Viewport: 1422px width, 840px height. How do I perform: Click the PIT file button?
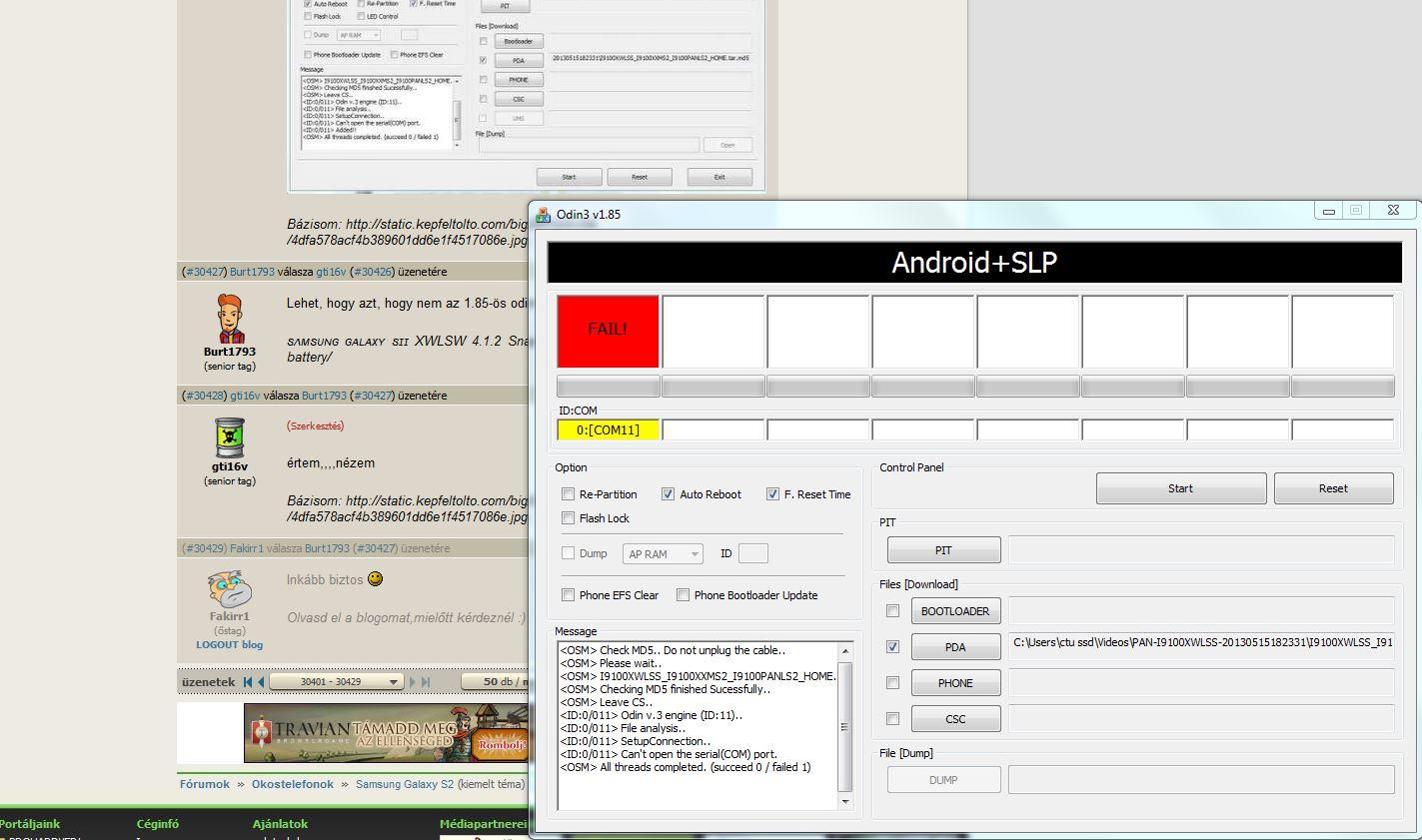943,550
